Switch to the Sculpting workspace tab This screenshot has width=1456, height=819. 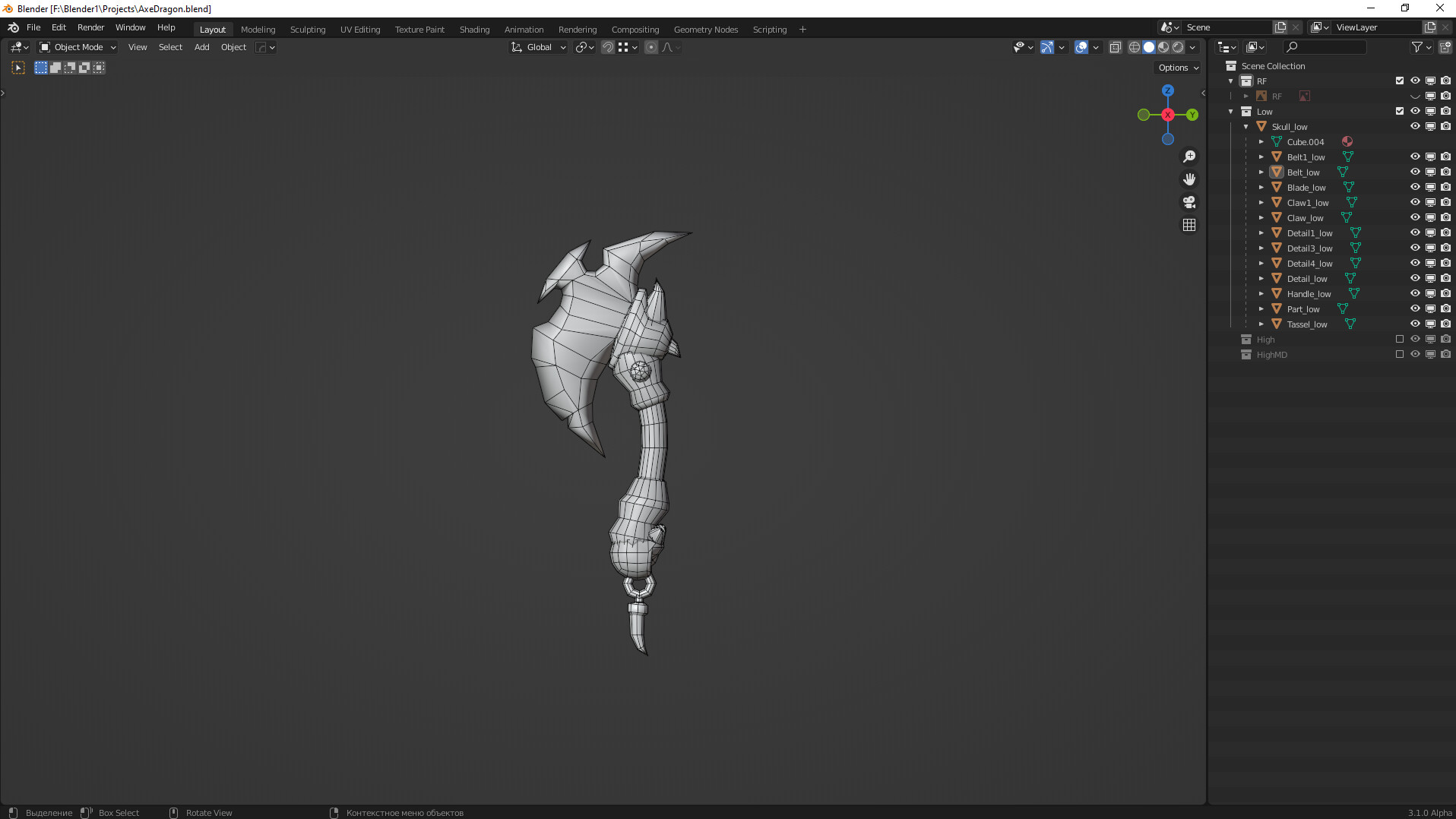pos(307,30)
